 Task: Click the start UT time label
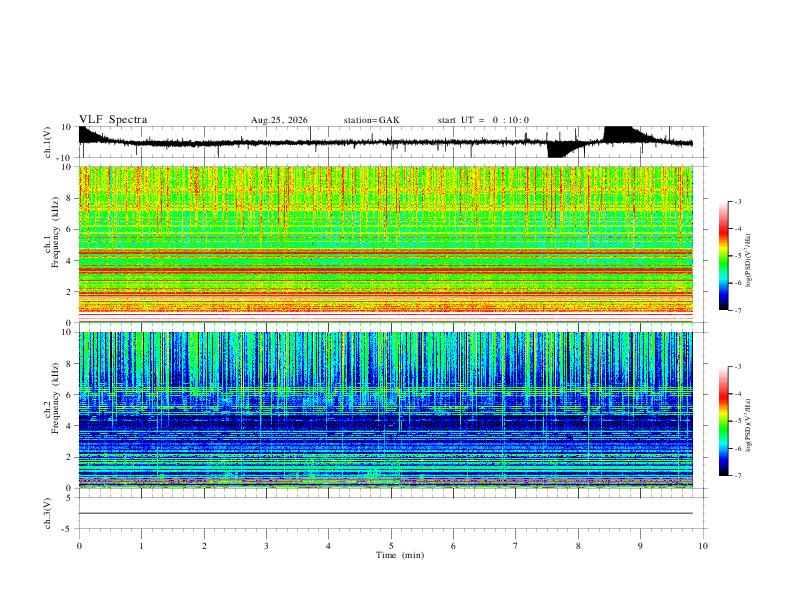click(483, 120)
